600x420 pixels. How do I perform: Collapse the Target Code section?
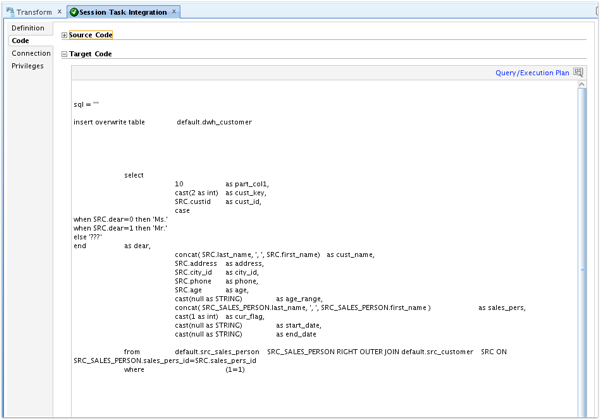tap(64, 54)
